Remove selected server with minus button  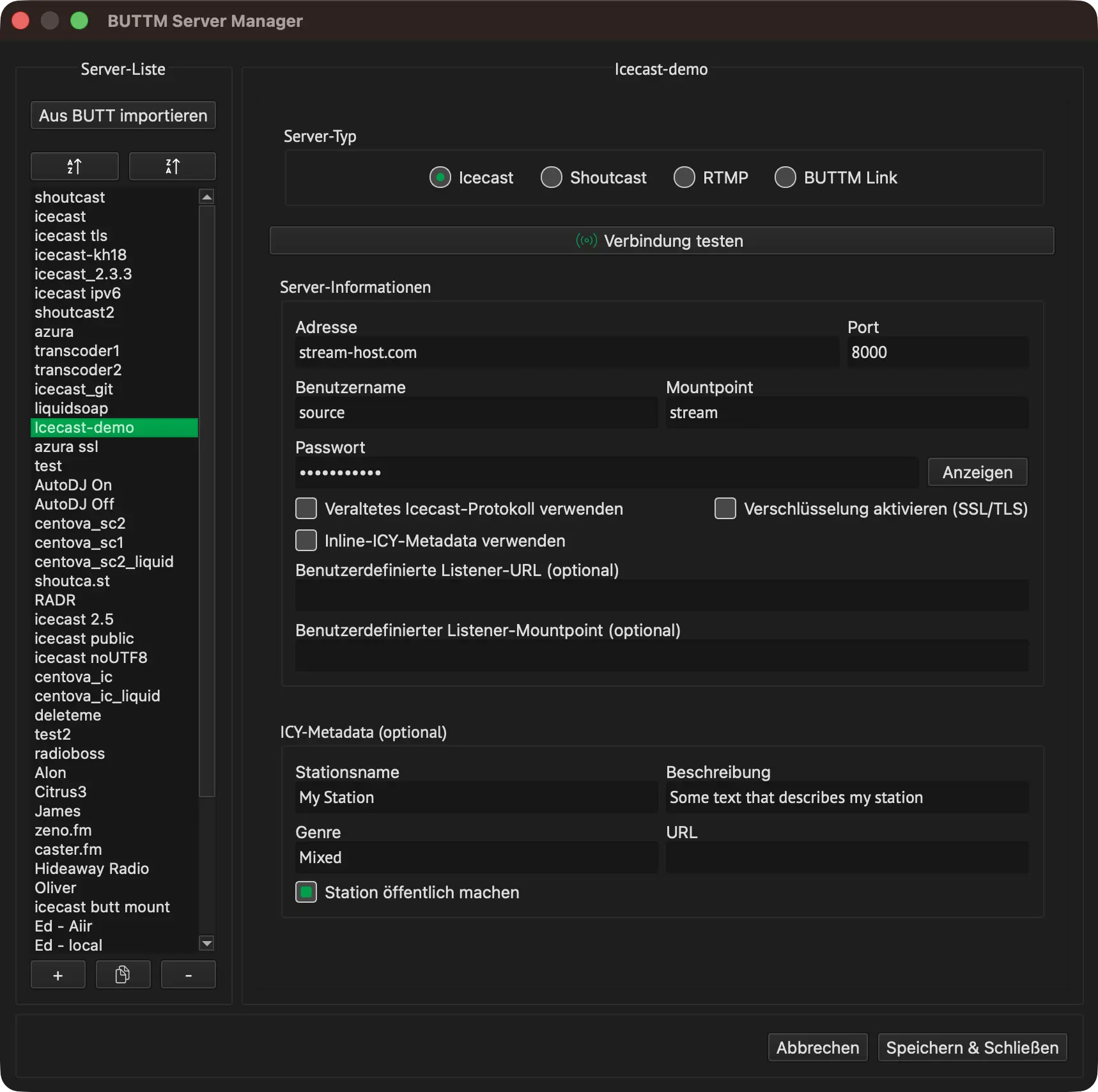[x=189, y=975]
